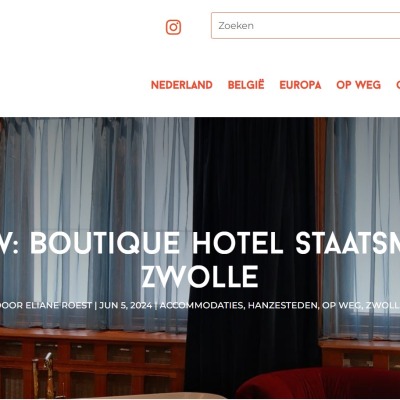The image size is (400, 400).
Task: Click the brass object at bottom left of the photo
Action: (43, 377)
